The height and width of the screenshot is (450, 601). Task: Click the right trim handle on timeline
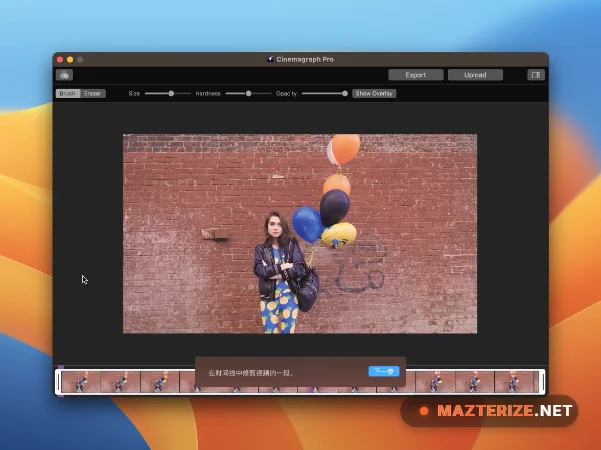point(542,382)
